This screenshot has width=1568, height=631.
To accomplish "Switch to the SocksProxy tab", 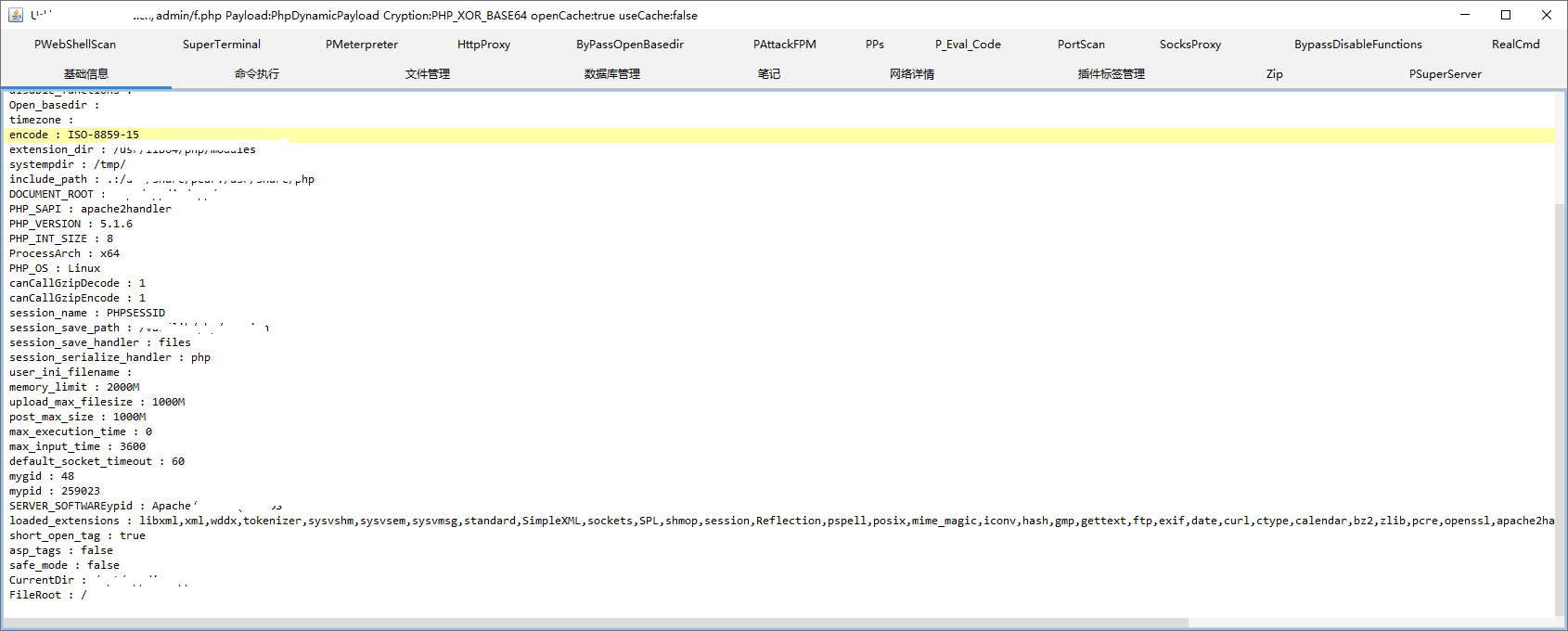I will click(x=1190, y=45).
